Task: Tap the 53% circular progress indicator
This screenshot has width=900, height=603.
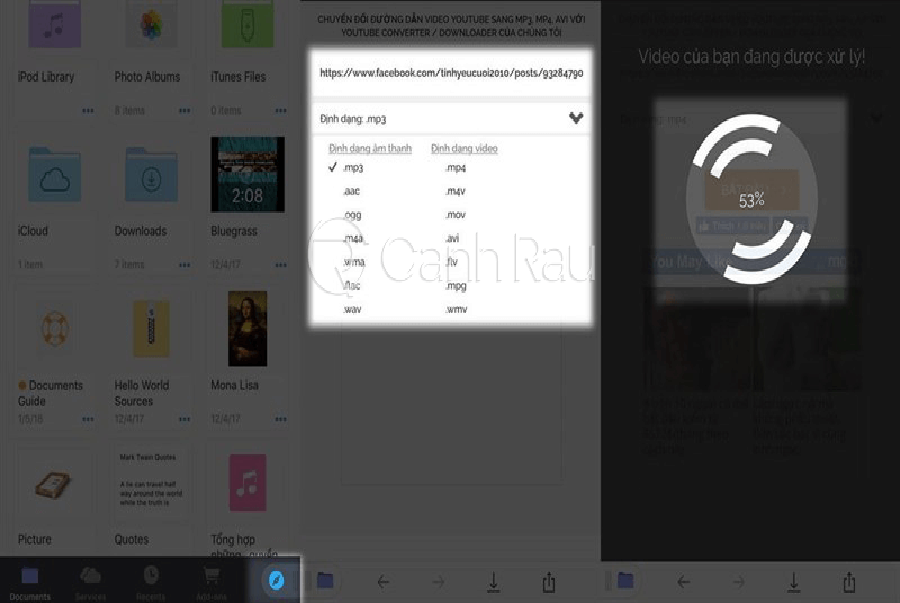Action: 752,201
